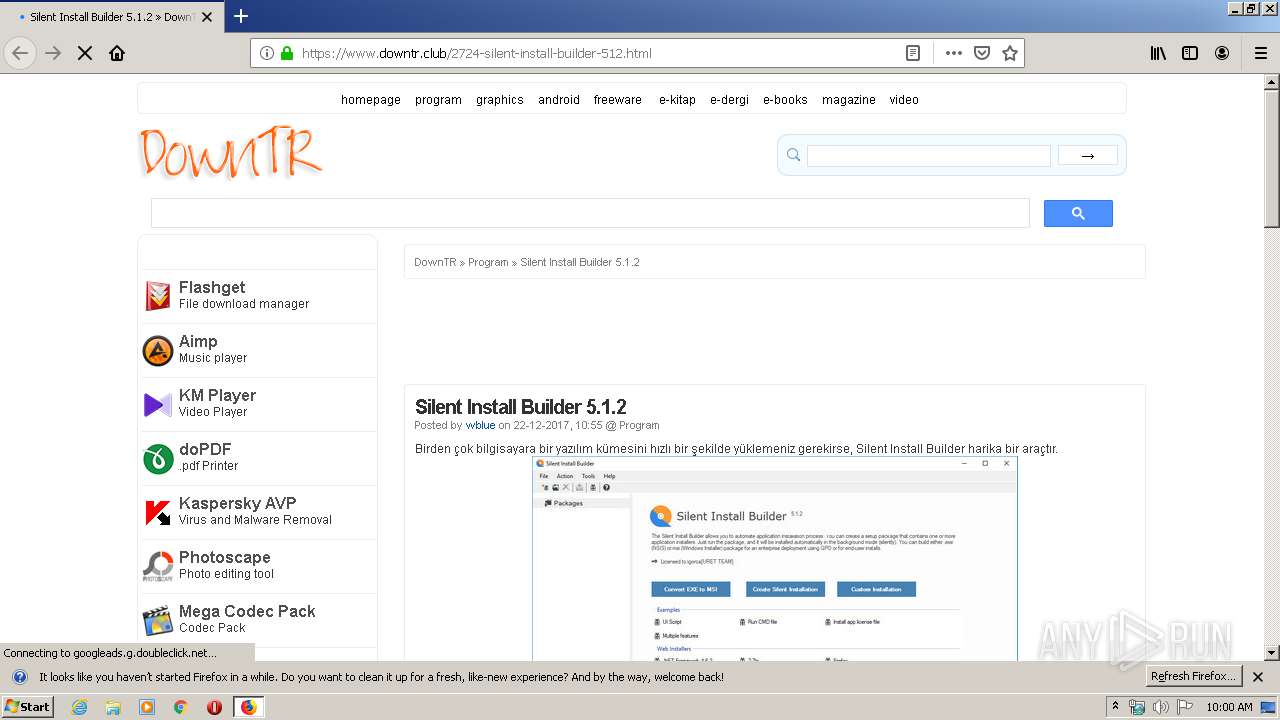Open the Aimp music player icon
Screen dimensions: 1280x720
click(158, 350)
